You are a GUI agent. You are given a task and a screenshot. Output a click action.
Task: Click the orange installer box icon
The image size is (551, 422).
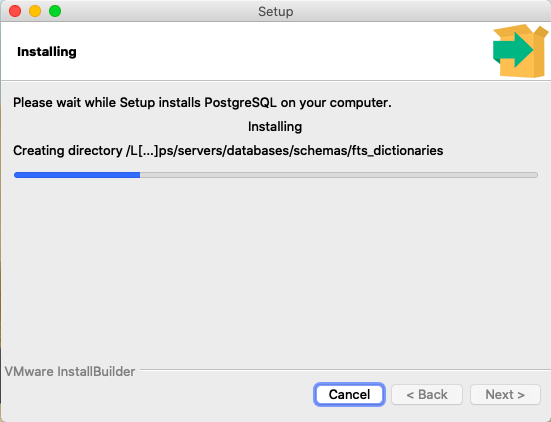[x=521, y=51]
